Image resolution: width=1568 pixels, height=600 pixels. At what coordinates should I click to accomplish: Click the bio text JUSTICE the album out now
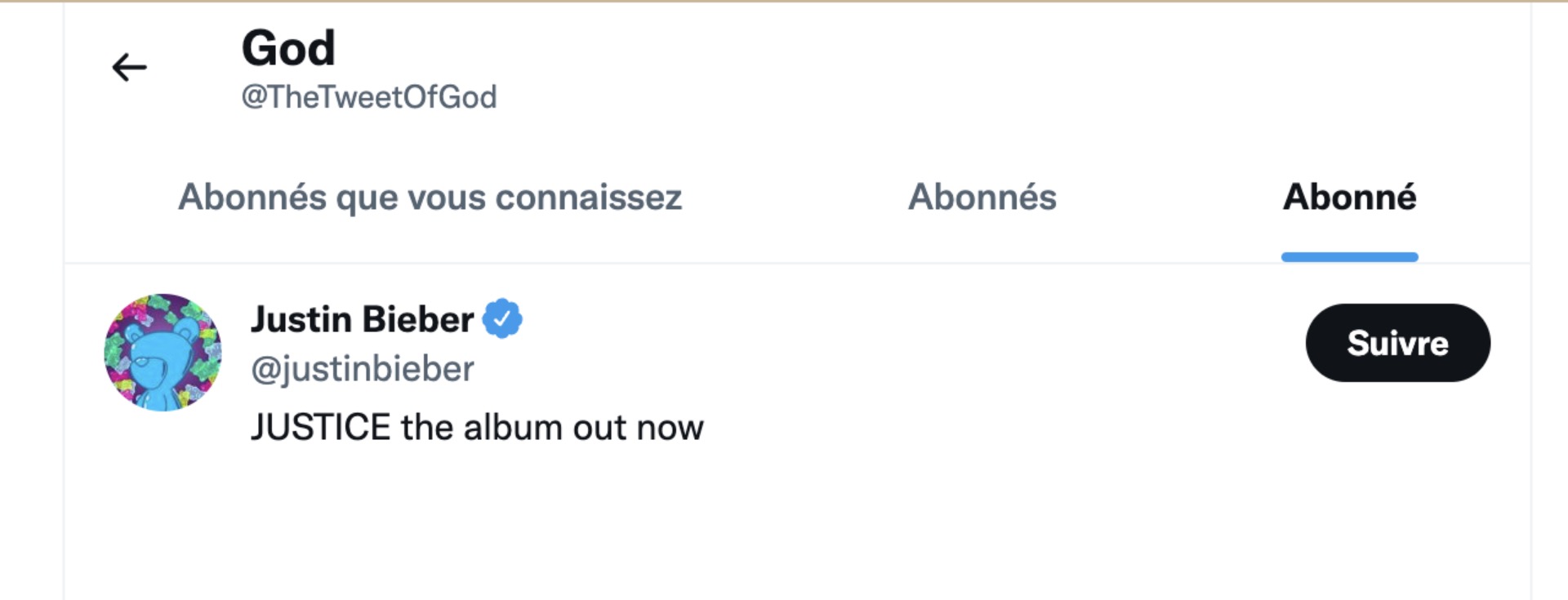point(477,427)
